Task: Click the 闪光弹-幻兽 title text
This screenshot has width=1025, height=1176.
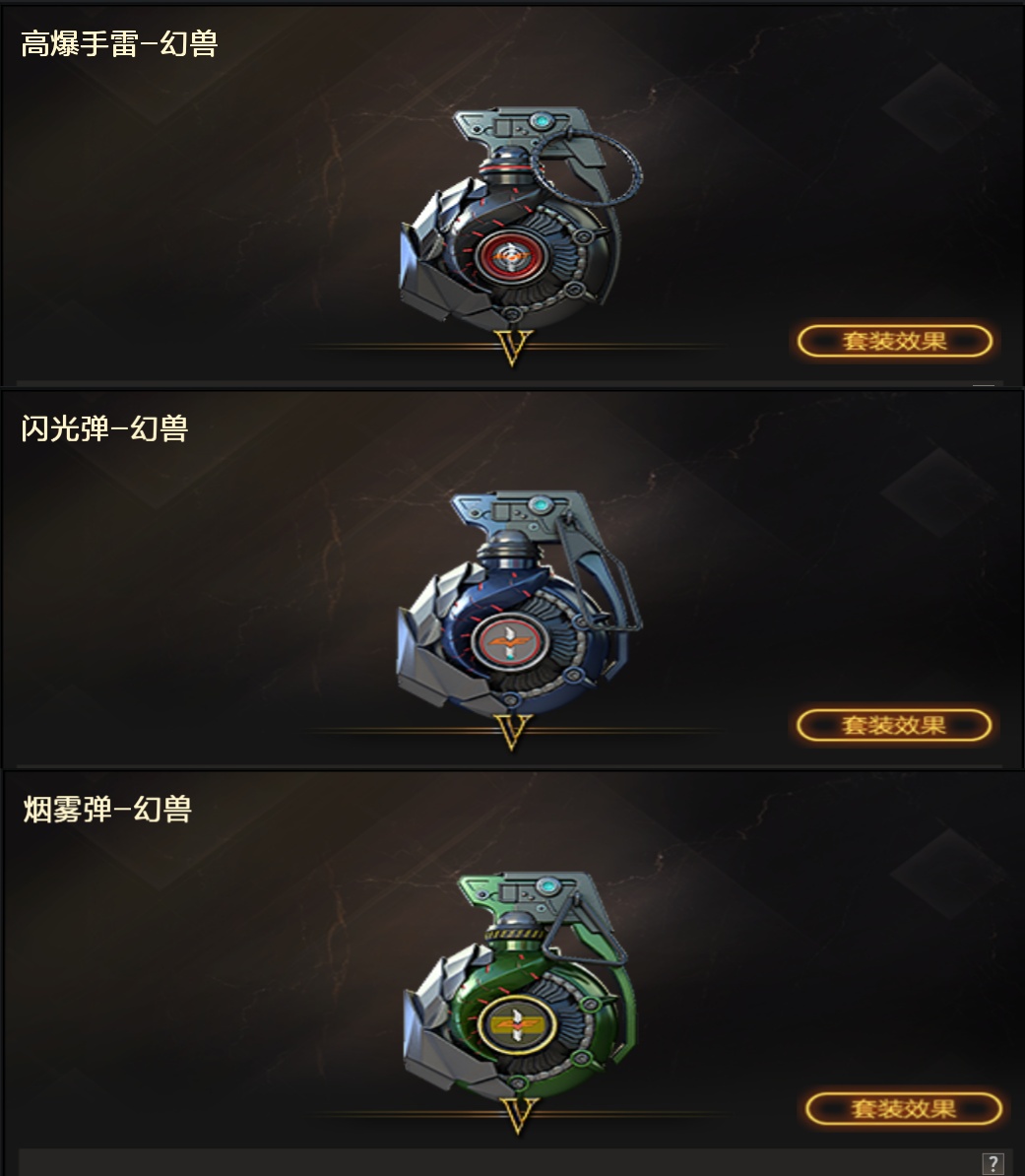Action: click(x=104, y=428)
